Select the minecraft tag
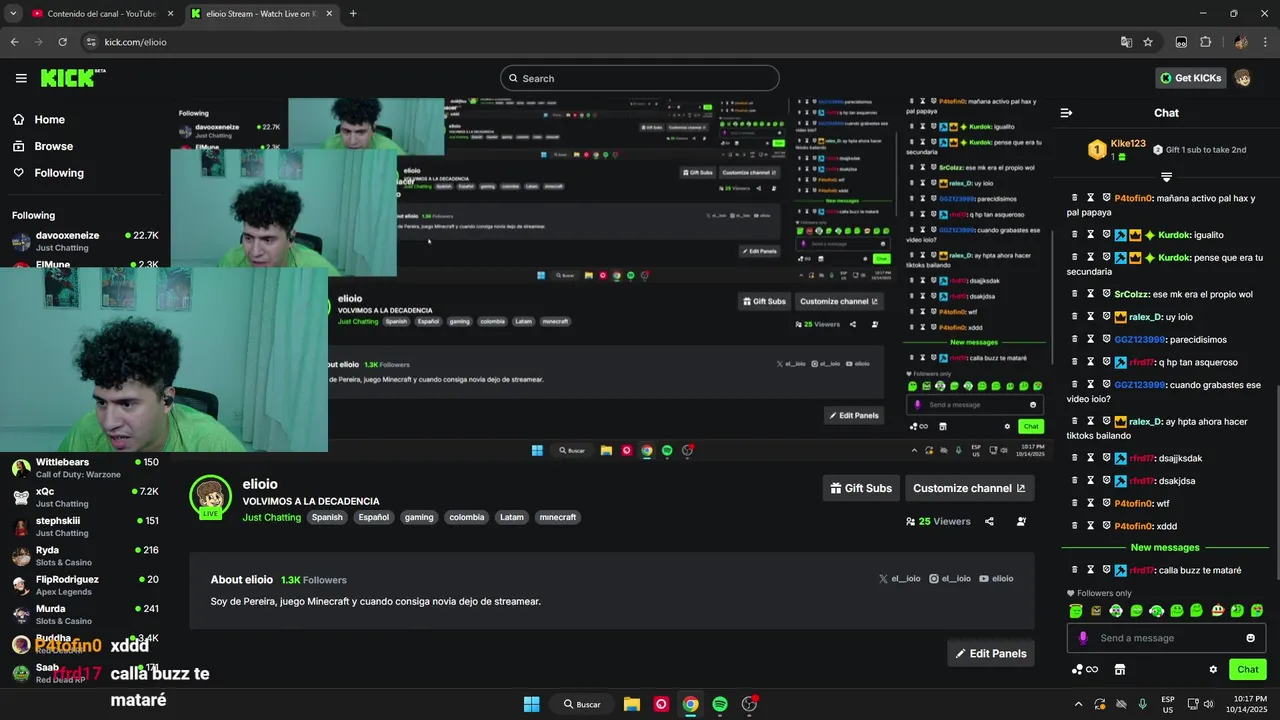 pos(557,517)
